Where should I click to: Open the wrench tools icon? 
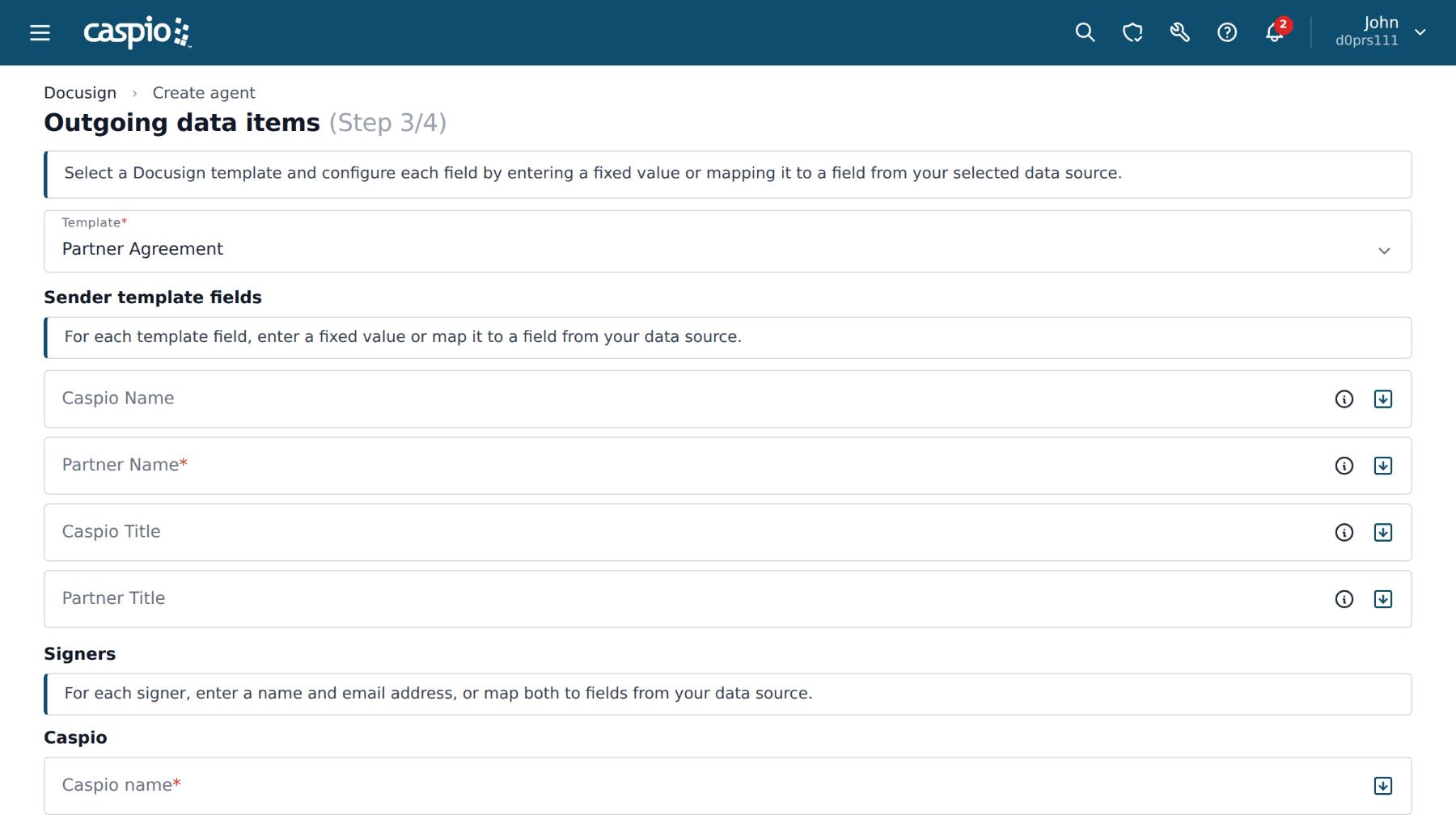coord(1179,32)
